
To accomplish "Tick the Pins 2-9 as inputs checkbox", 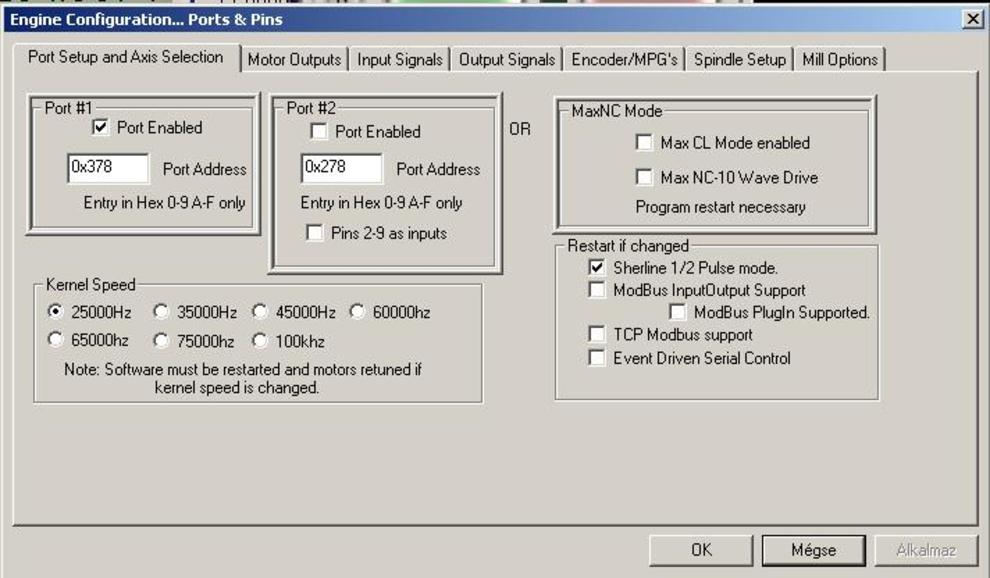I will 315,234.
